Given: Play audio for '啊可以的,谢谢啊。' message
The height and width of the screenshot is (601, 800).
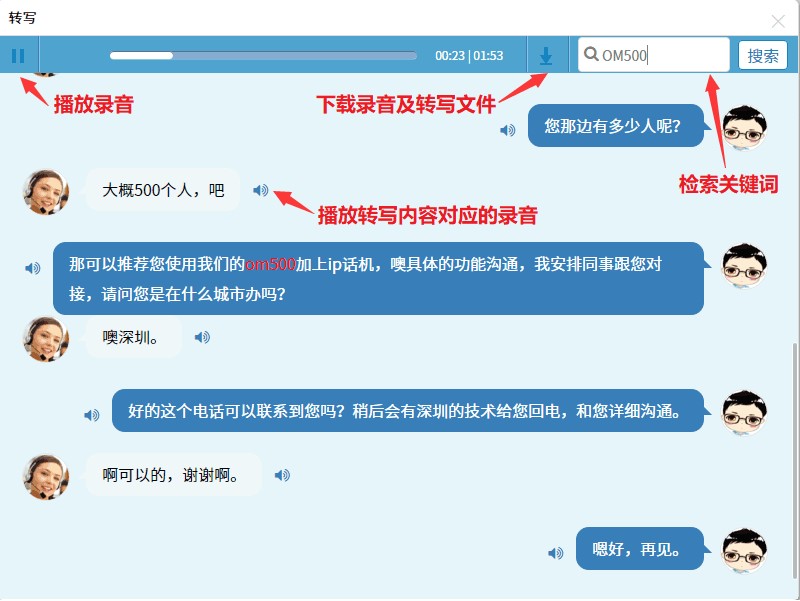Looking at the screenshot, I should [x=282, y=476].
